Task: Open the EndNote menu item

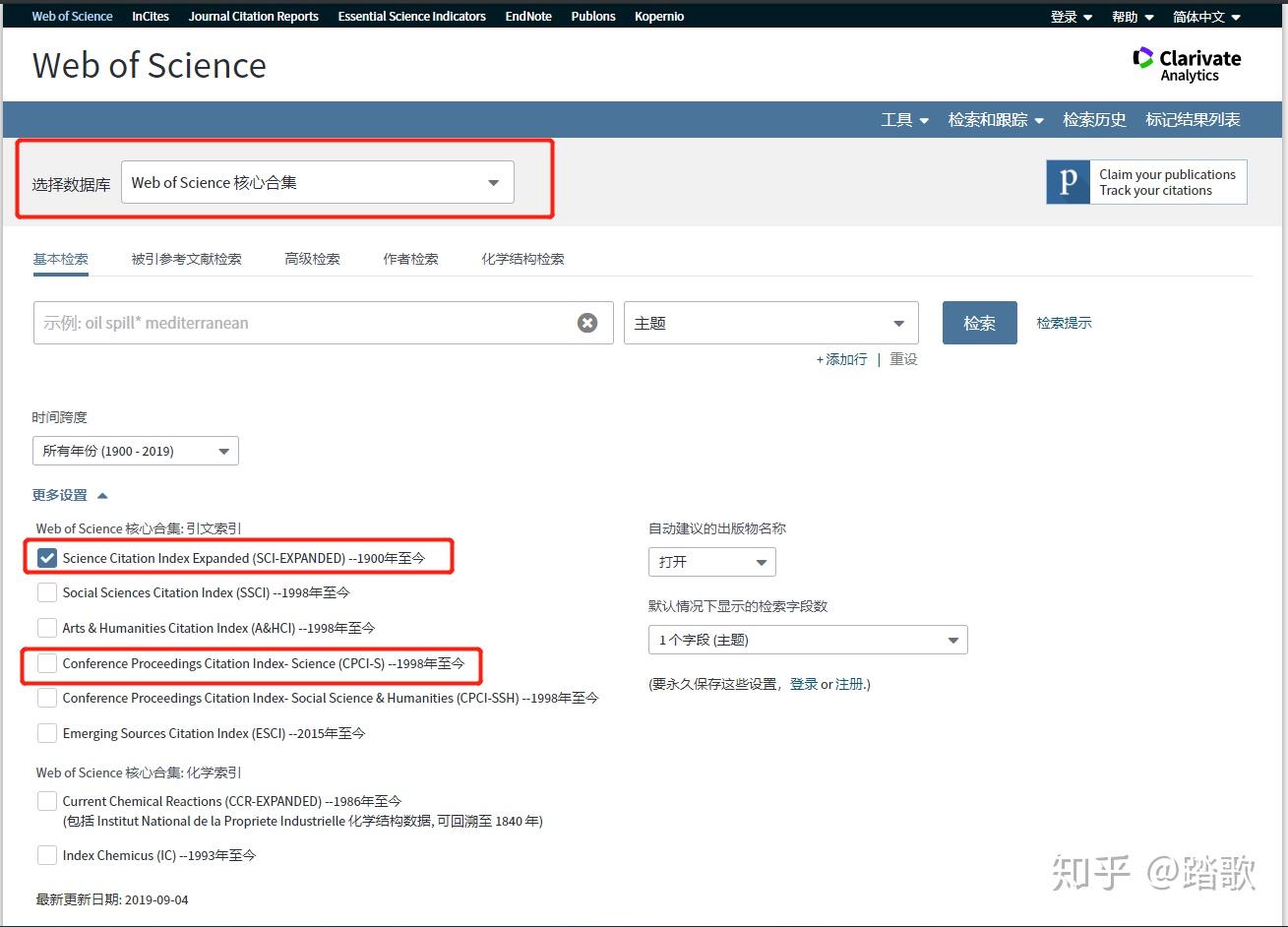Action: (x=528, y=15)
